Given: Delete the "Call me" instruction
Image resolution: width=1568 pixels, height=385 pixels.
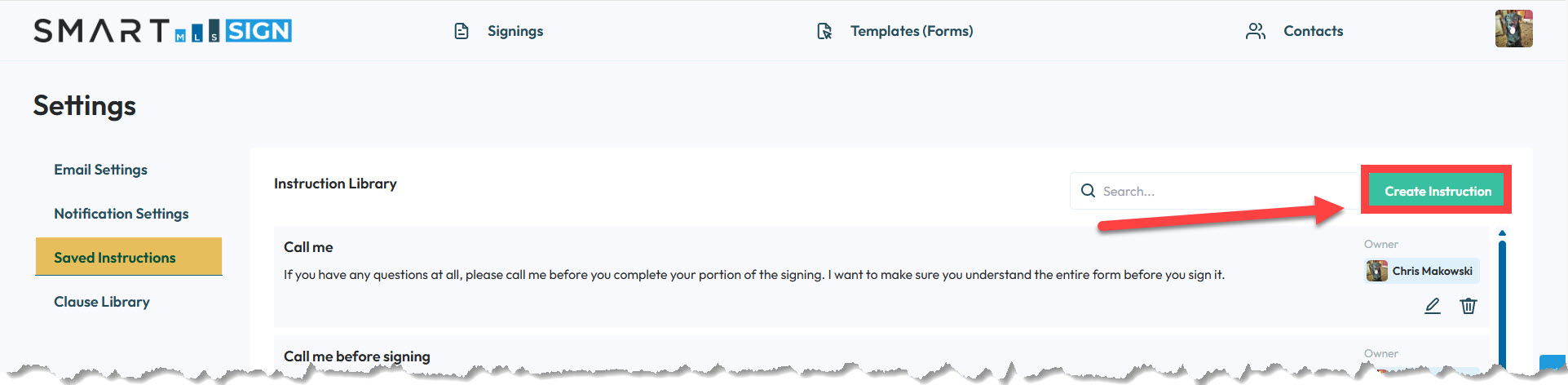Looking at the screenshot, I should [x=1469, y=306].
